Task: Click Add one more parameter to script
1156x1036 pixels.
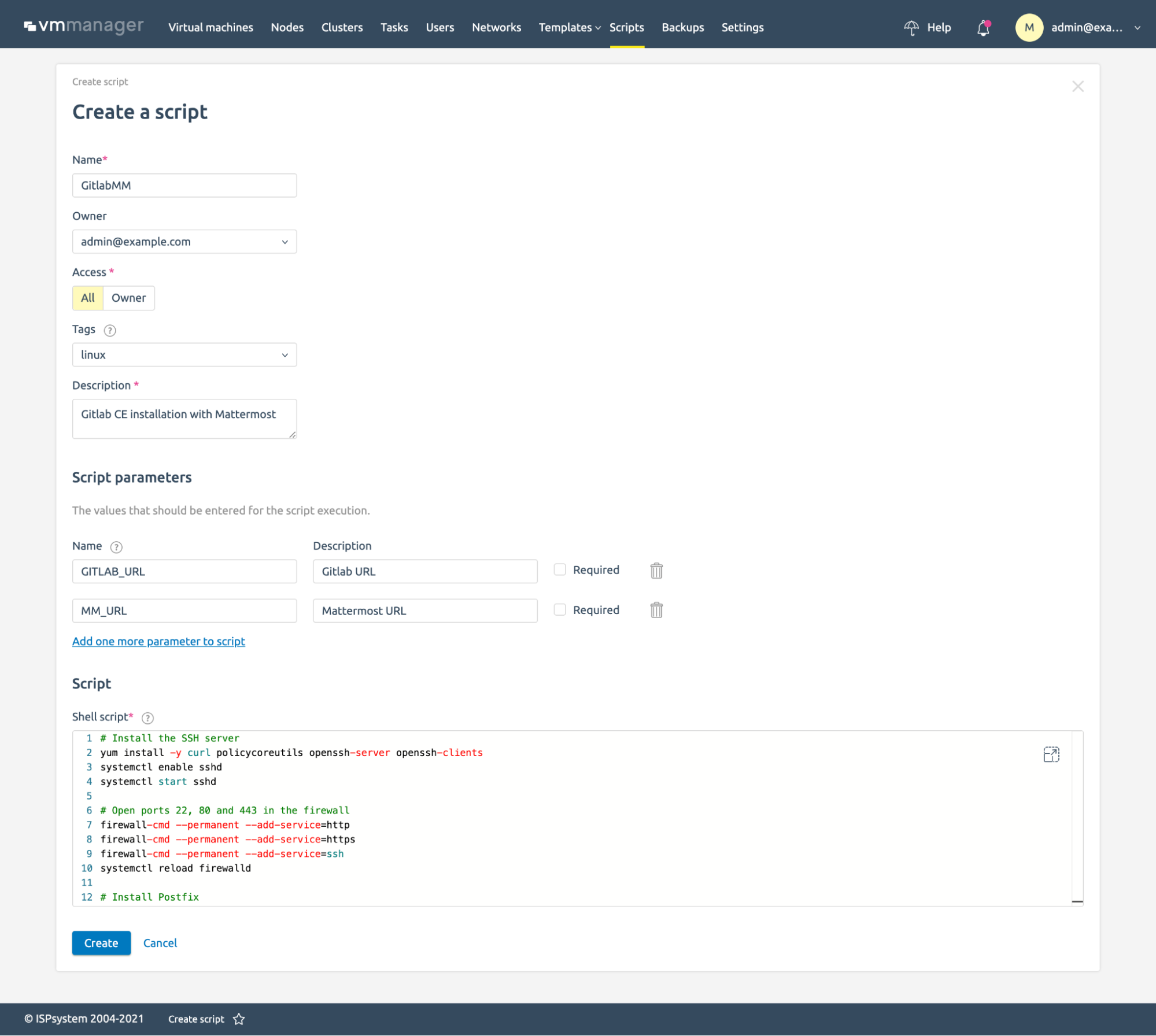Action: click(158, 641)
